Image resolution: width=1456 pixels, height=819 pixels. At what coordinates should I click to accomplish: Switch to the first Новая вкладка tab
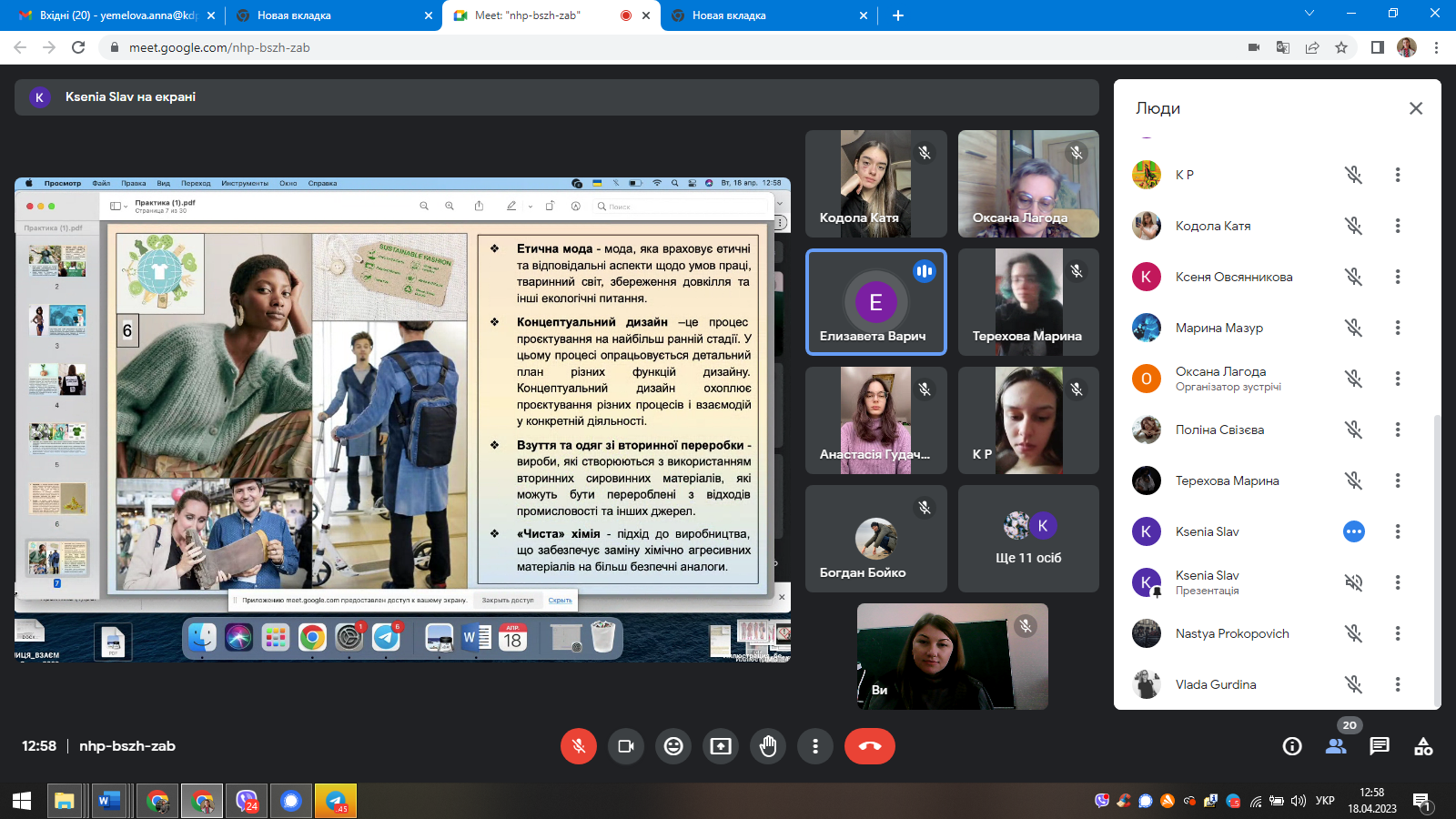tap(332, 15)
